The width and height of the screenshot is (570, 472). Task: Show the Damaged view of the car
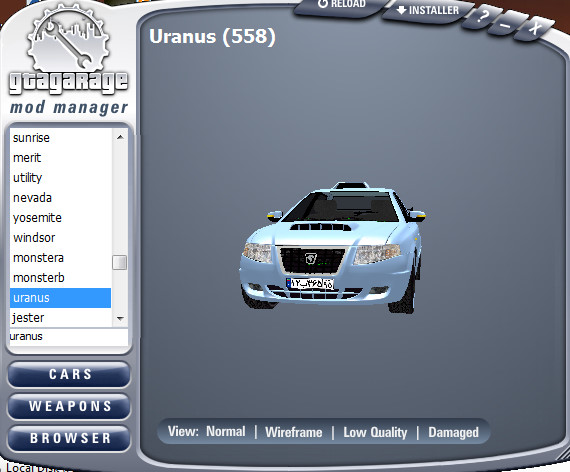pyautogui.click(x=453, y=432)
